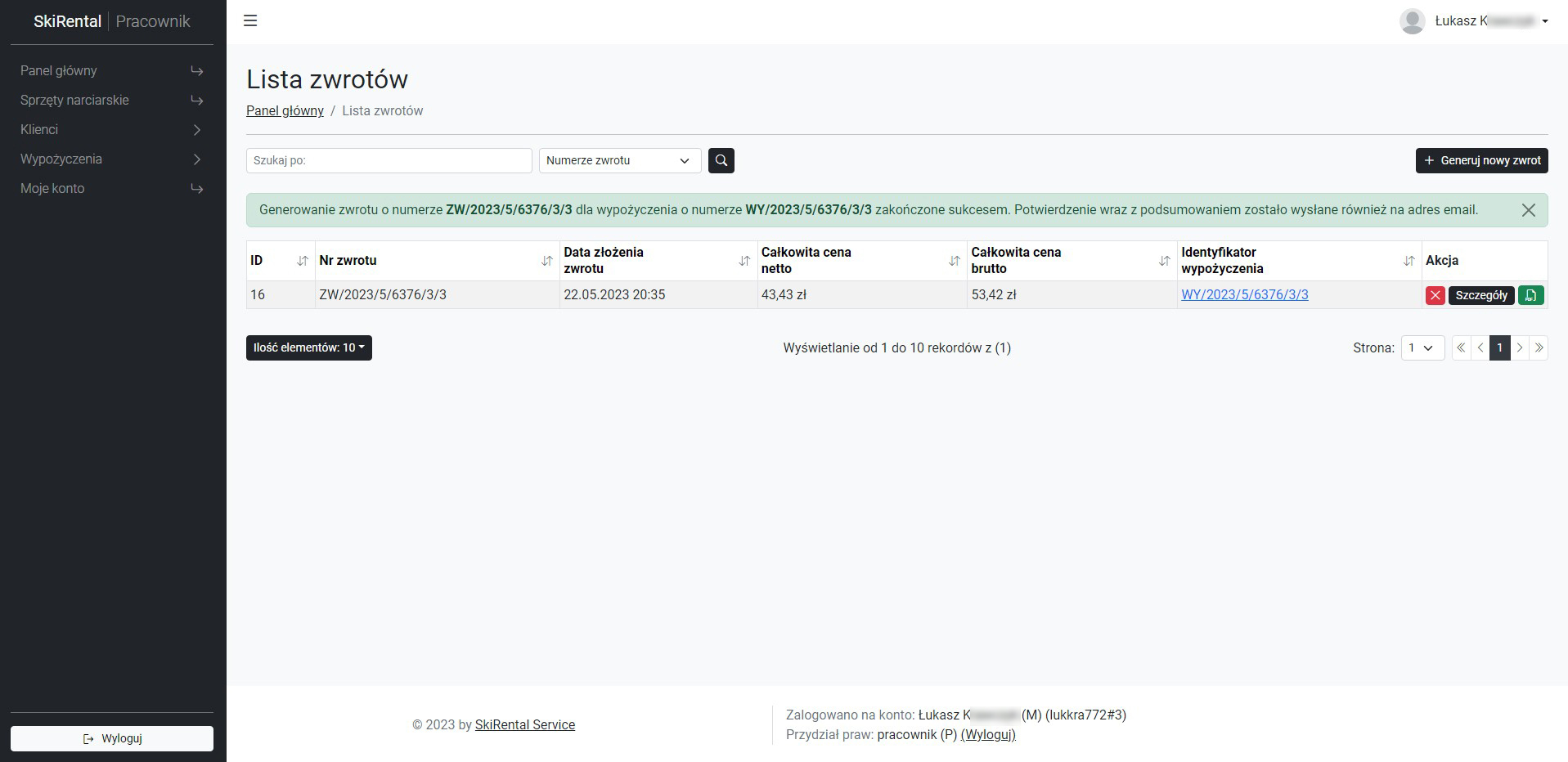Sort by Całkowita cena netto
This screenshot has width=1568, height=762.
coord(954,261)
